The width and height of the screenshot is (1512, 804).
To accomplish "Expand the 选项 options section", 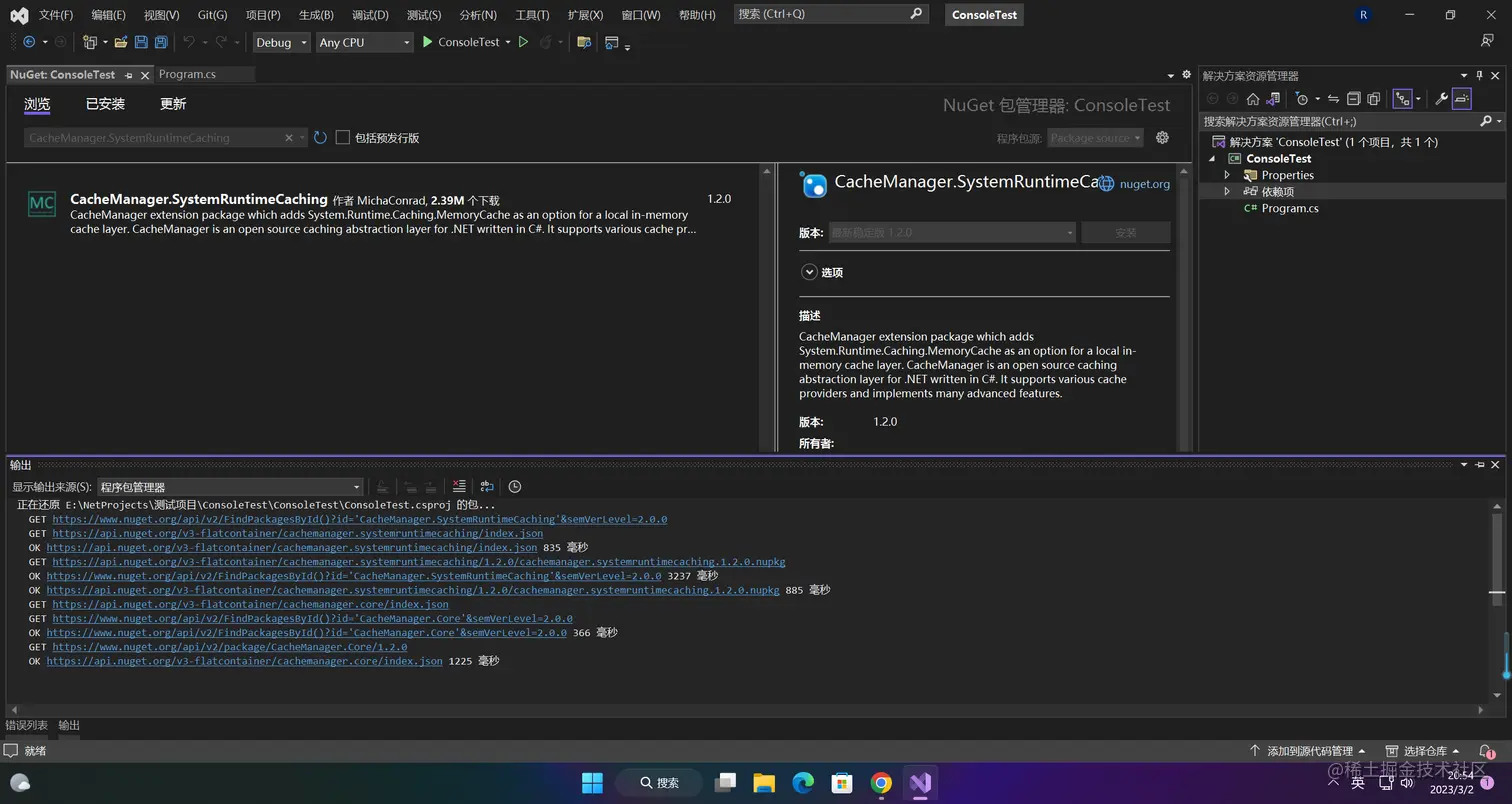I will point(809,272).
